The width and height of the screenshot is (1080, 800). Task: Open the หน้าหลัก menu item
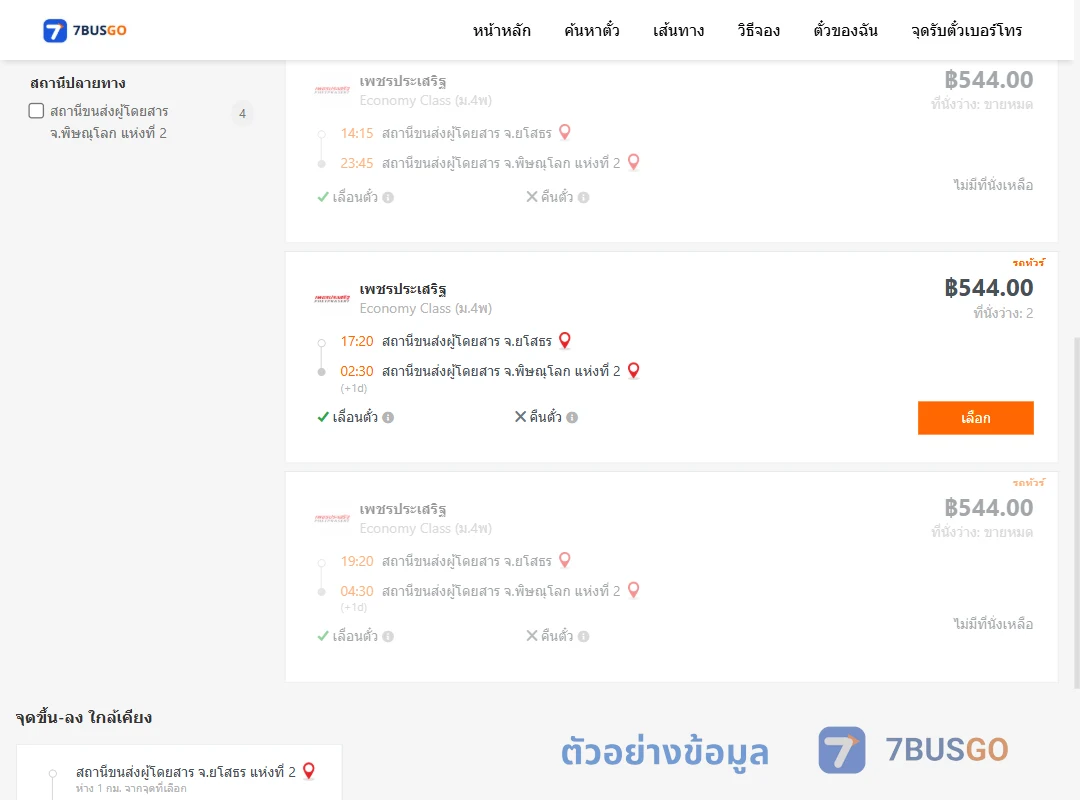501,30
